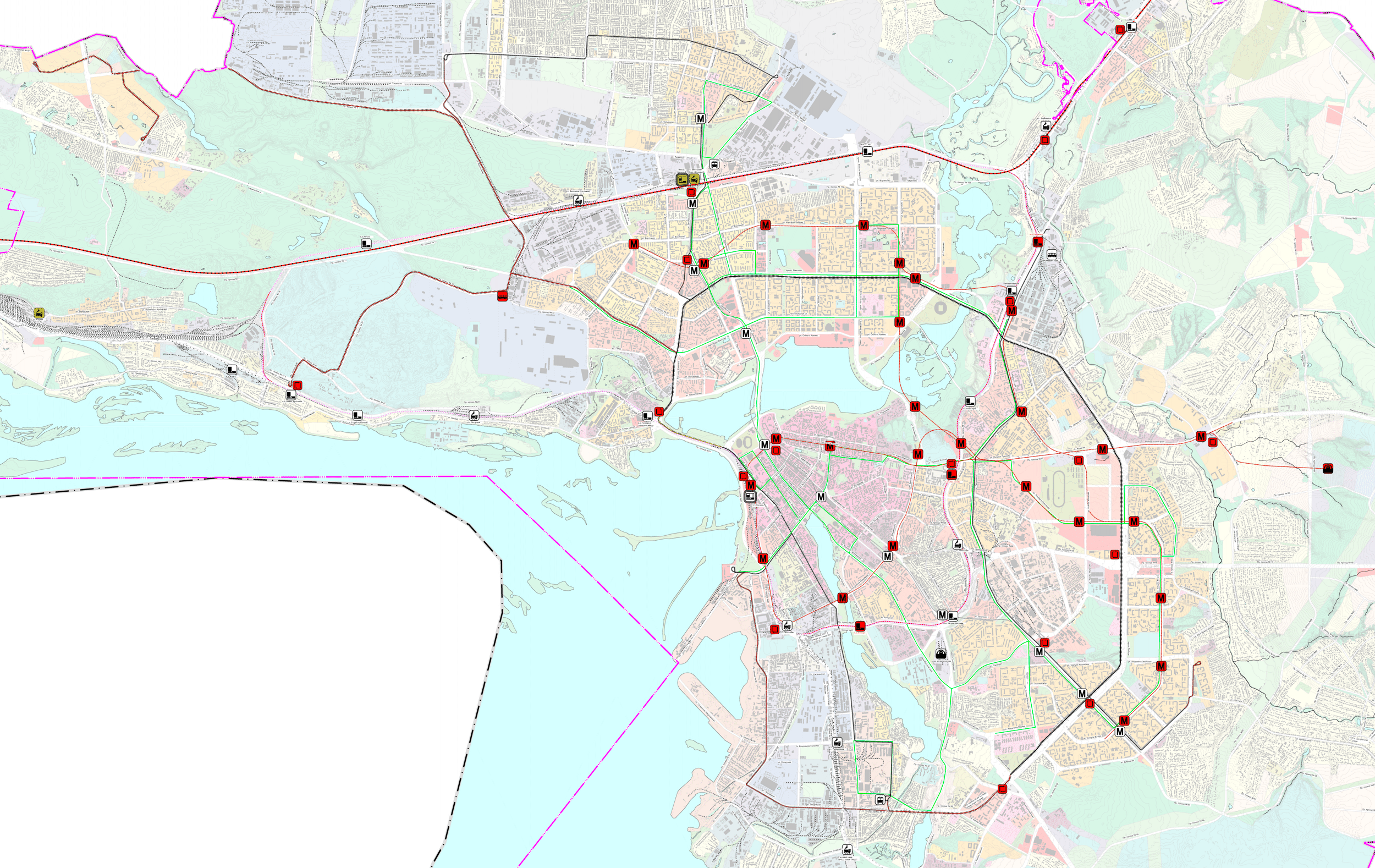Select the topmost white M metro icon

coord(701,118)
